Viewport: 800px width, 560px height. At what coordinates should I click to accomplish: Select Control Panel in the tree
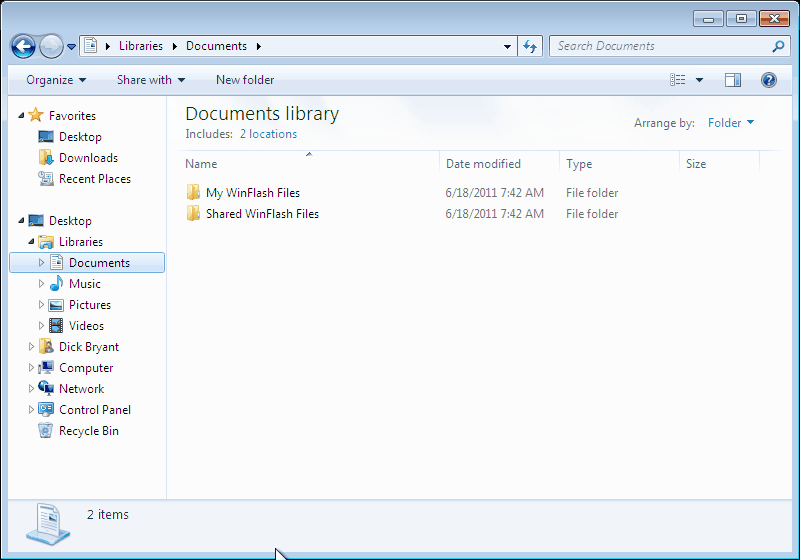click(x=95, y=410)
